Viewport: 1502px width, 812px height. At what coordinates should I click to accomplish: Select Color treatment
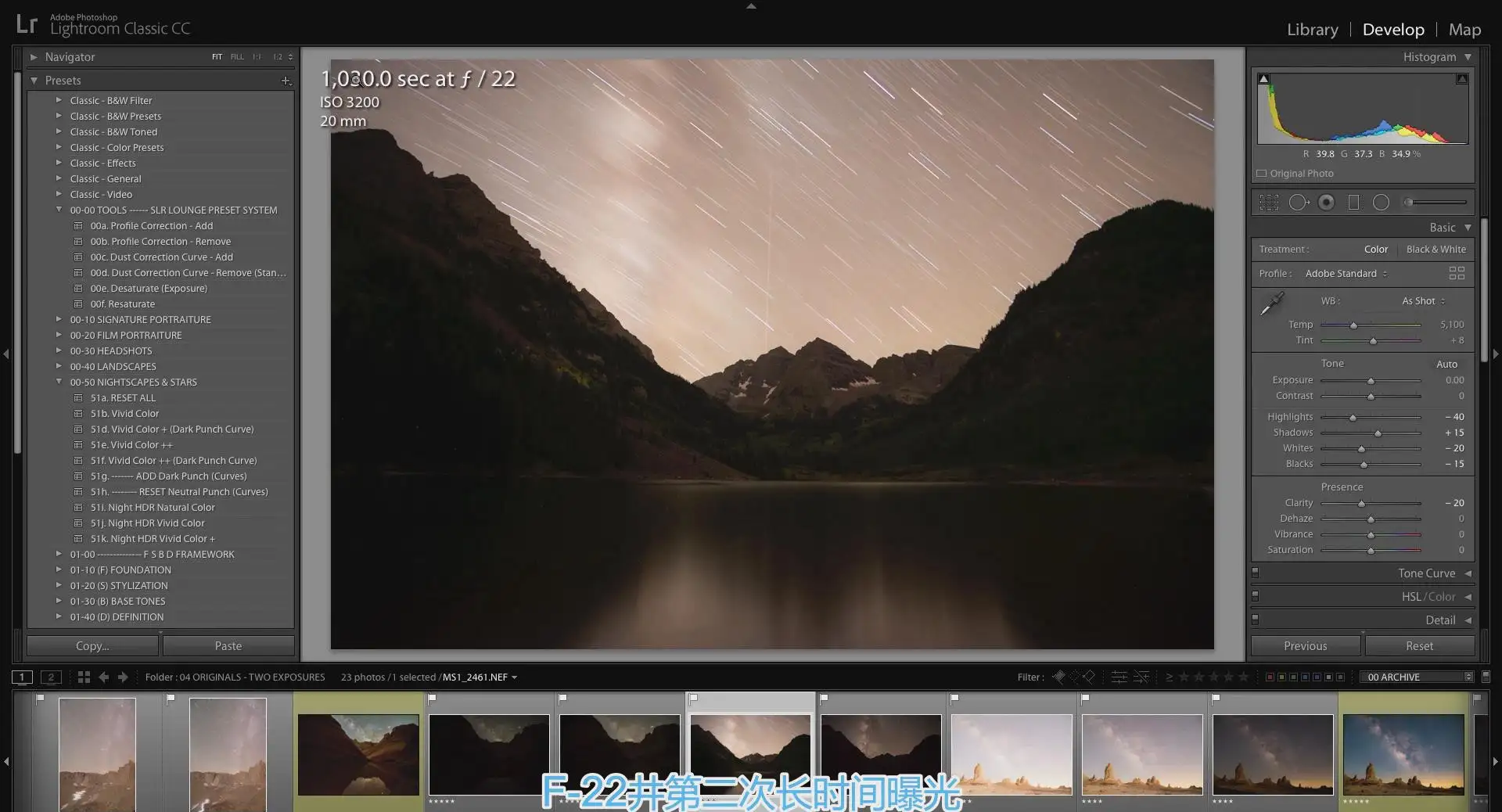(1376, 250)
